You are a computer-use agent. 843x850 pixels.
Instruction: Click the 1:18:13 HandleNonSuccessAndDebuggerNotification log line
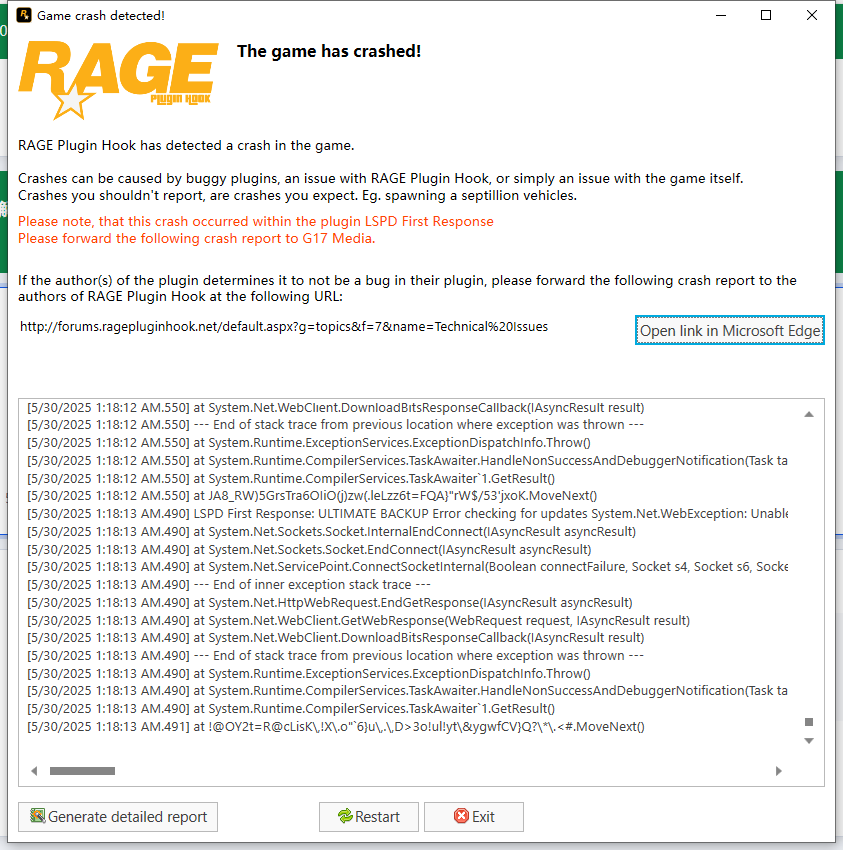click(x=407, y=690)
